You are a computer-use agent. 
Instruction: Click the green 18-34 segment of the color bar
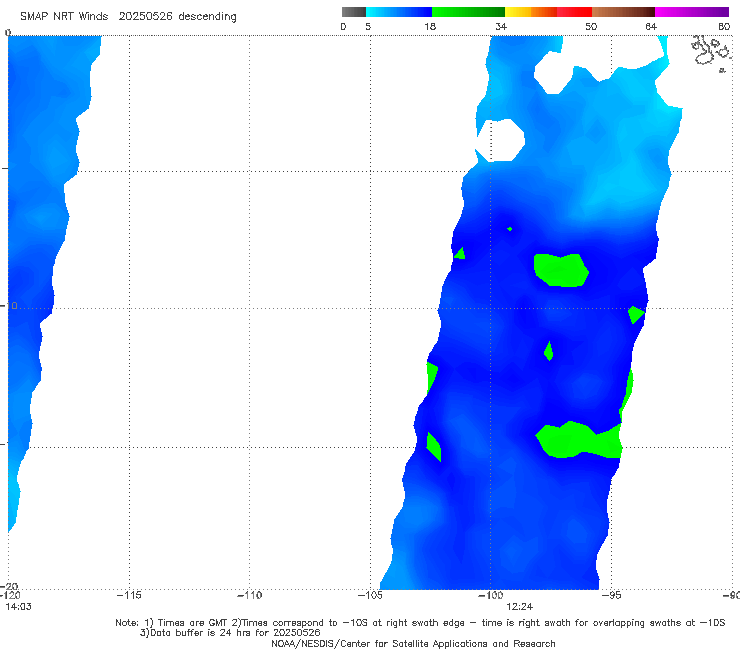tap(468, 12)
